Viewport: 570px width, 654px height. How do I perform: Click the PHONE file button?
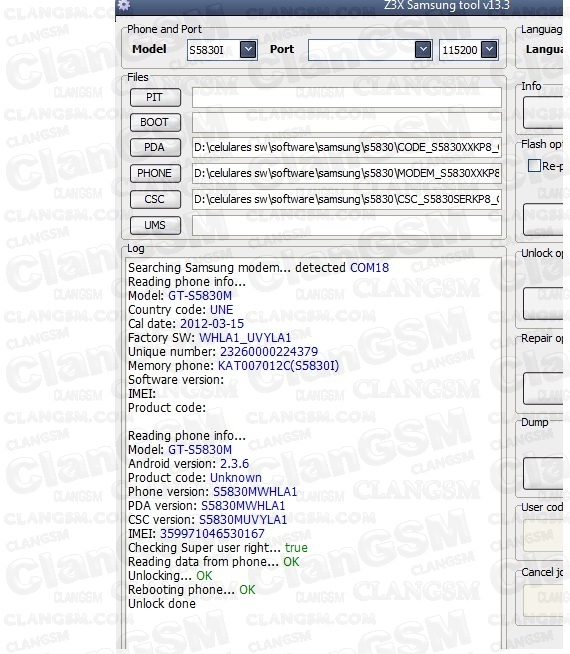coord(155,174)
